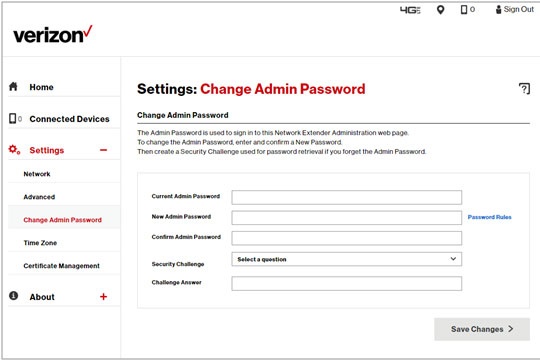The width and height of the screenshot is (540, 361).
Task: Click the 4G LTE signal status icon
Action: pos(410,10)
